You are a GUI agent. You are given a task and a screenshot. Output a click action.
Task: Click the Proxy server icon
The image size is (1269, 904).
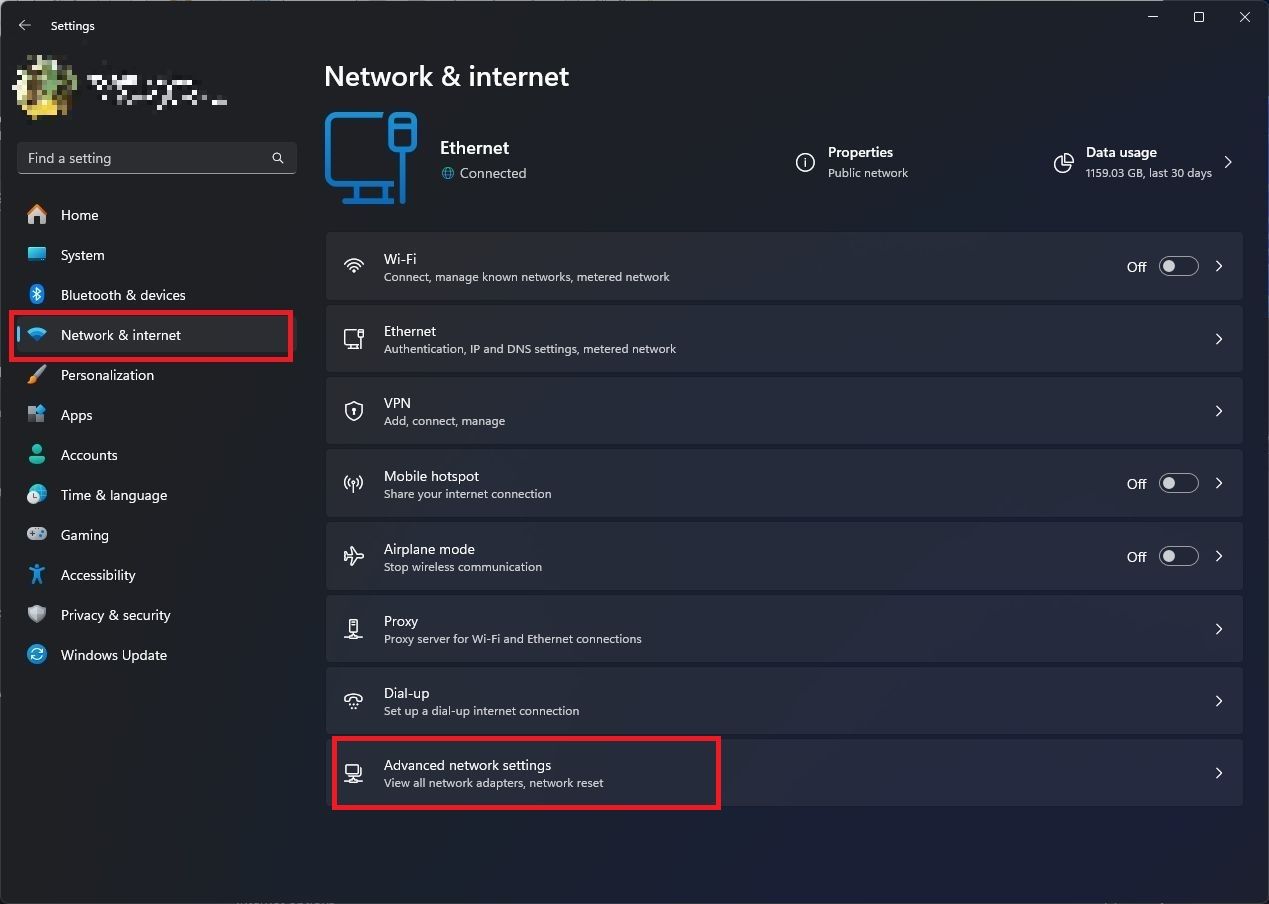pos(353,628)
